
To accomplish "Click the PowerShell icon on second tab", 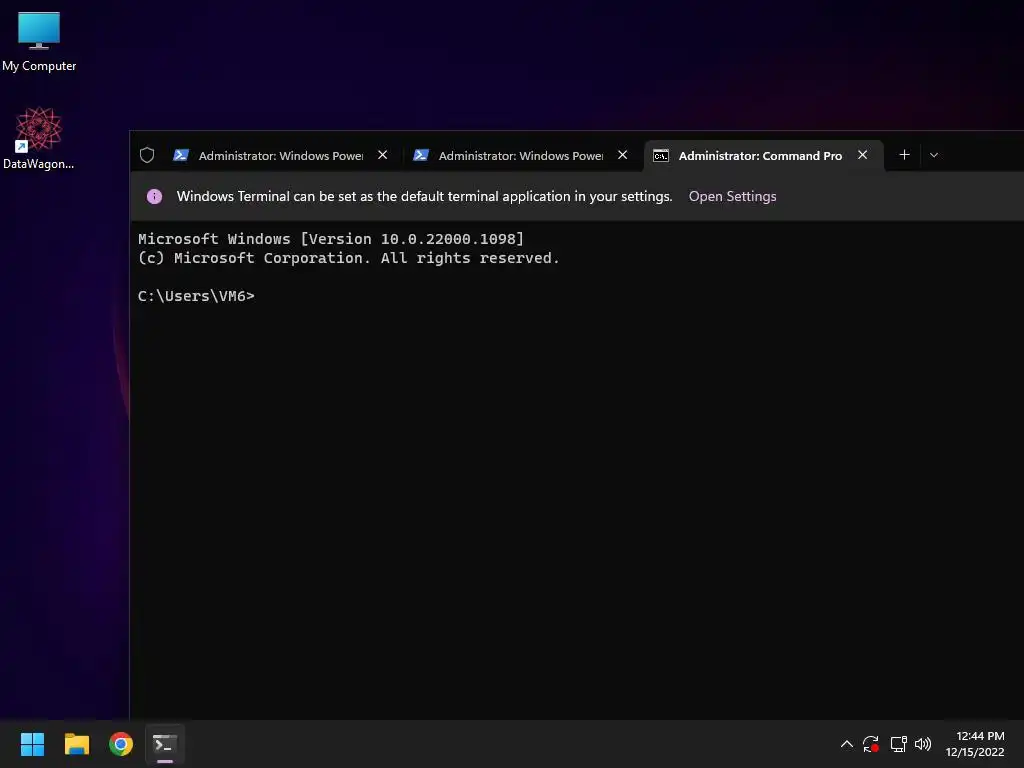I will point(421,155).
